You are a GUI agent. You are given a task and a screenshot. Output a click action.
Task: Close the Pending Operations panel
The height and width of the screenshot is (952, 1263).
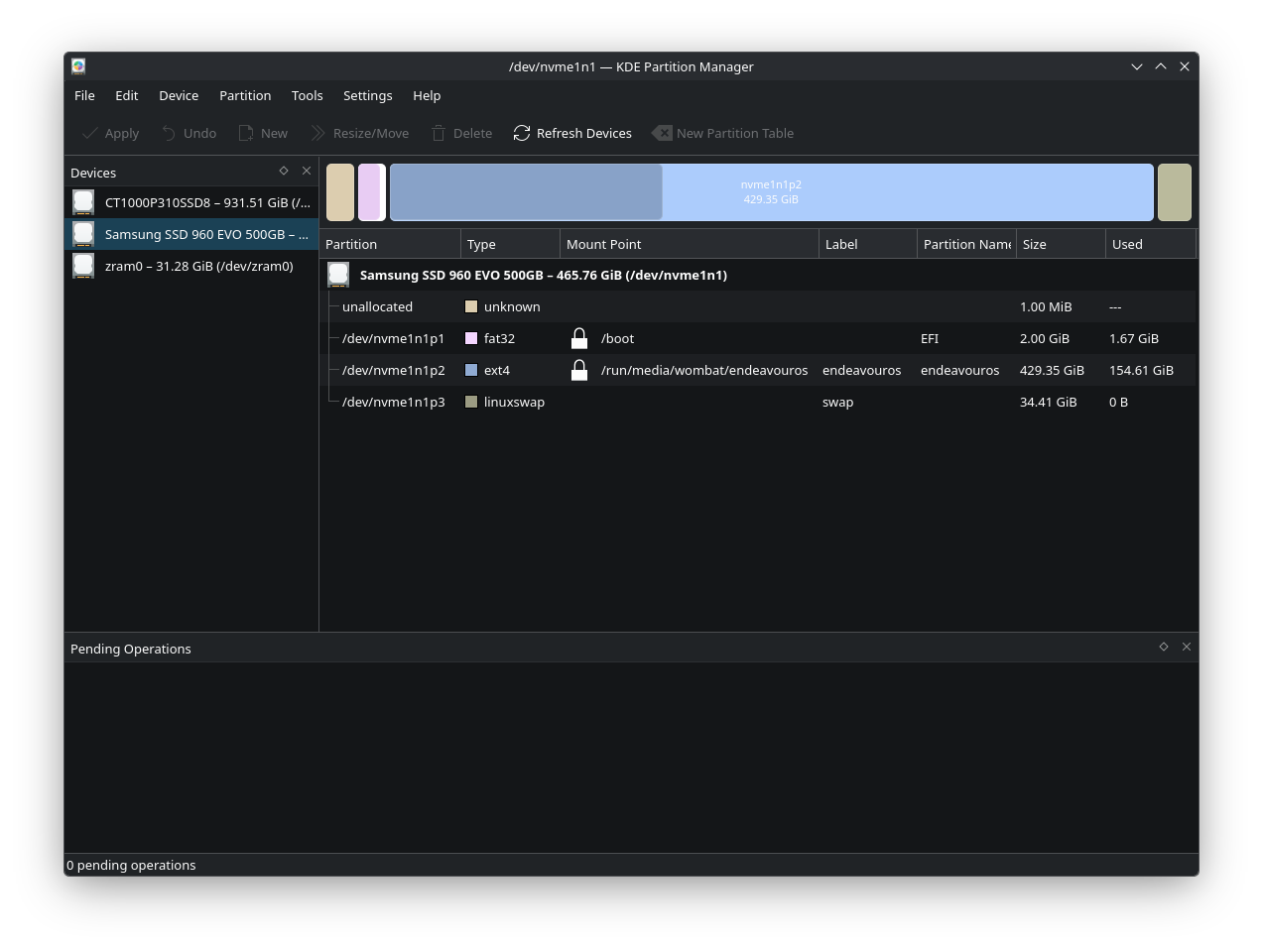1187,647
